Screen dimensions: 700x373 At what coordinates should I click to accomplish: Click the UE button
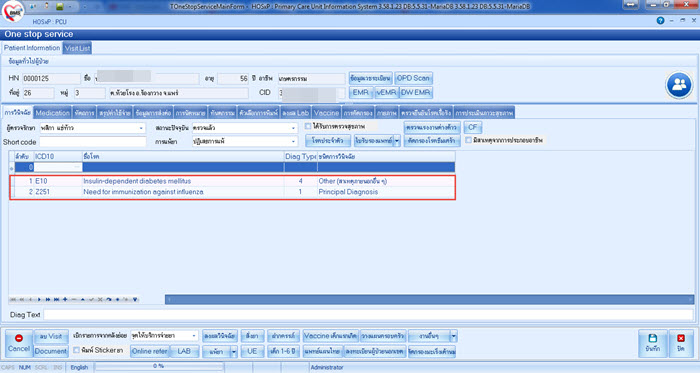252,351
